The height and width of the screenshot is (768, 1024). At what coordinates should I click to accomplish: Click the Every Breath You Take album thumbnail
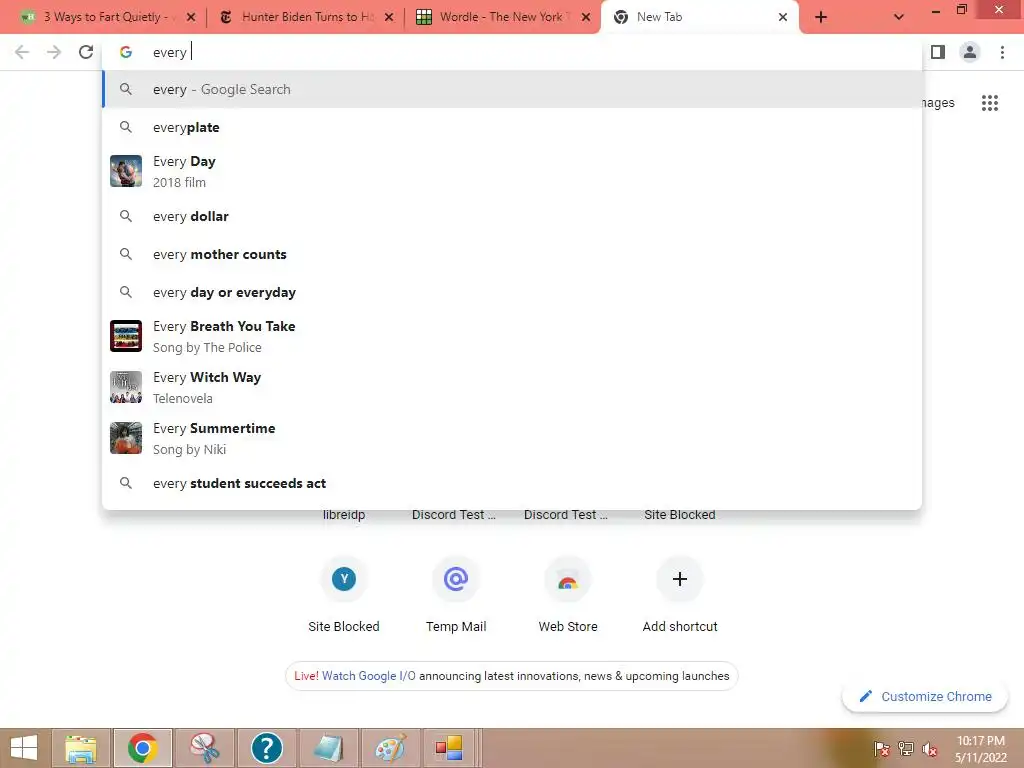tap(126, 336)
